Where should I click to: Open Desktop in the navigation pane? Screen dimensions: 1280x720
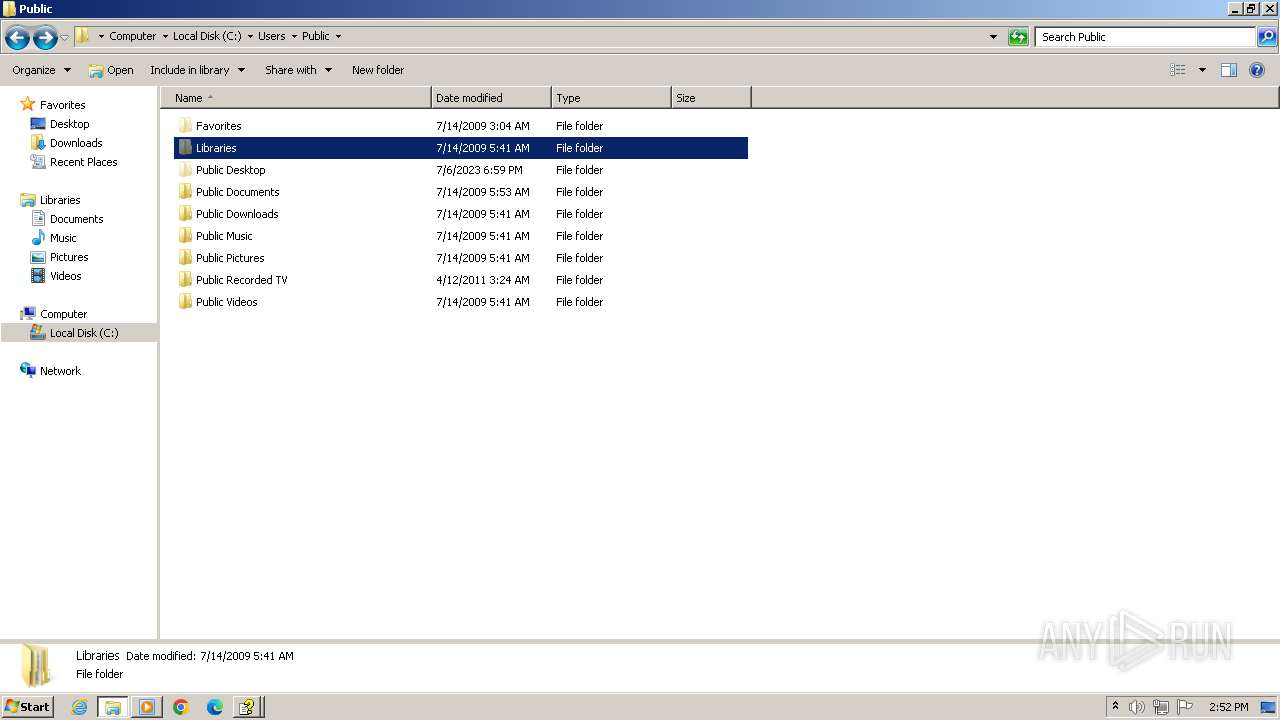pos(69,124)
